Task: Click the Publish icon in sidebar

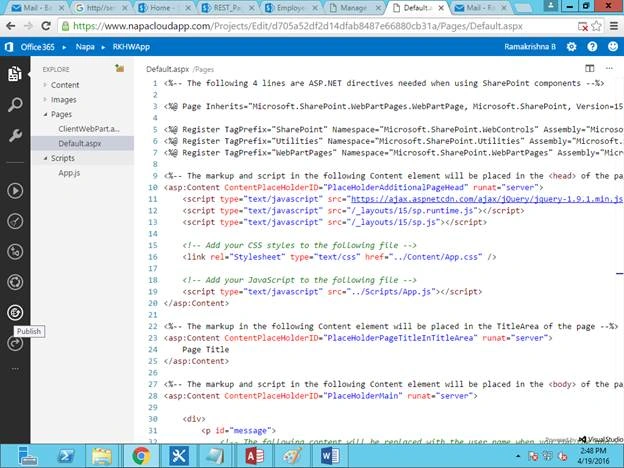Action: pos(15,312)
